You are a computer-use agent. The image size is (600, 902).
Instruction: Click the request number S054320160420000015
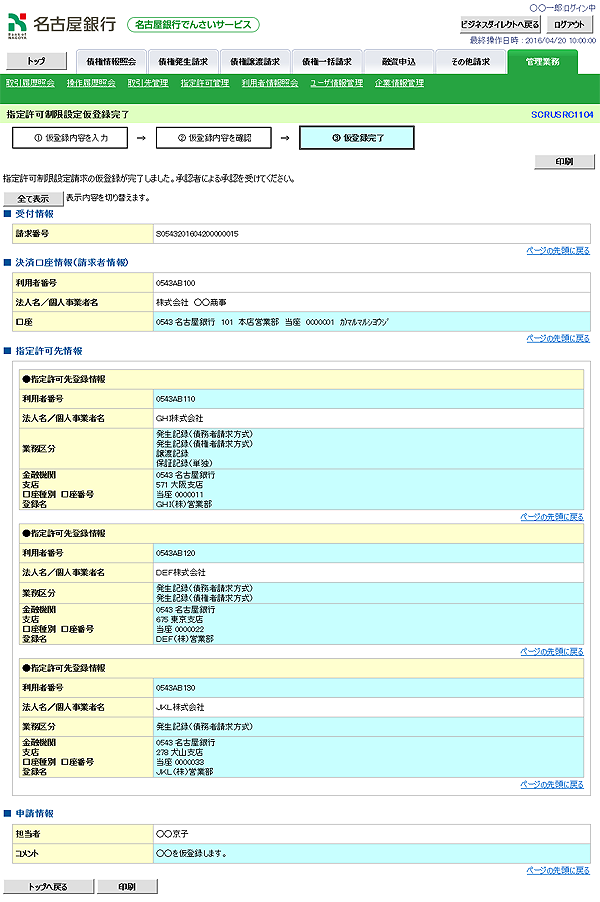(x=197, y=234)
